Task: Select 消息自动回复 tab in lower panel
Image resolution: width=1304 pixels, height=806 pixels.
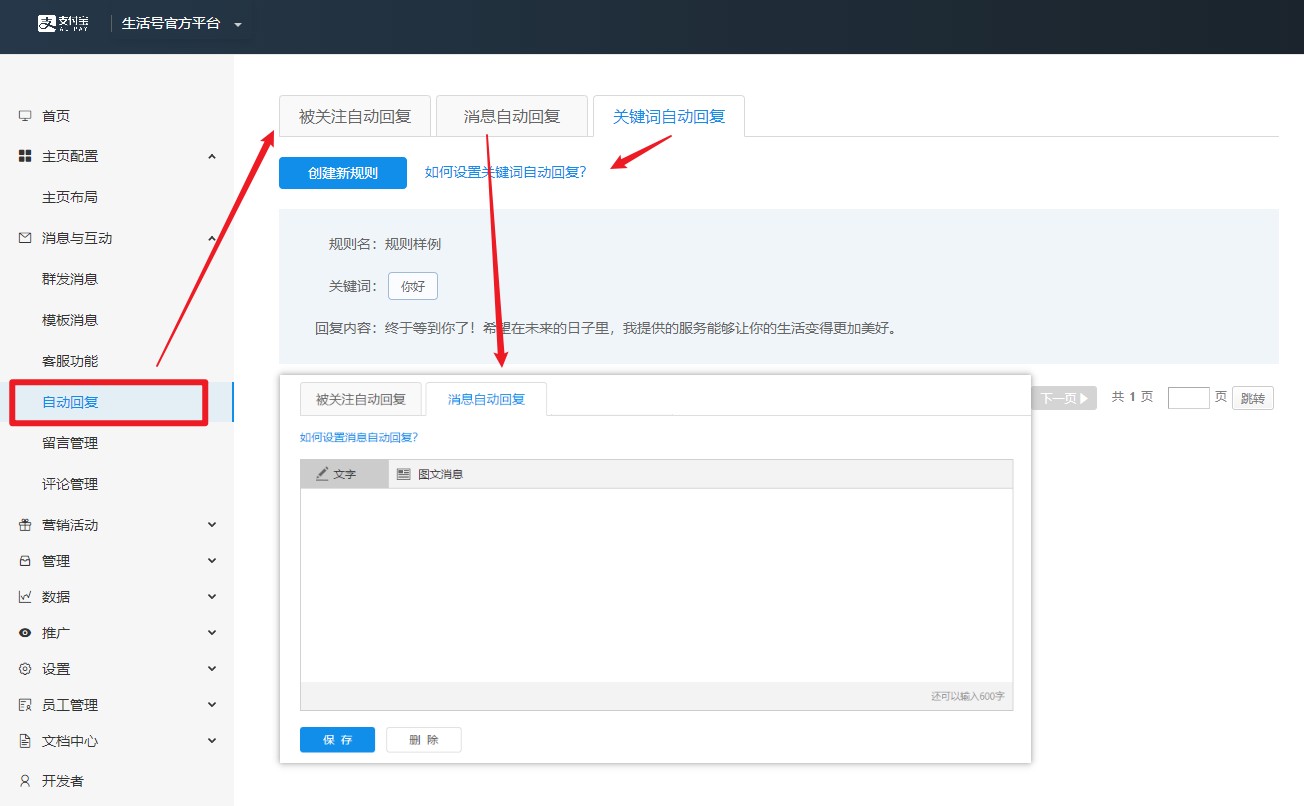Action: coord(486,399)
